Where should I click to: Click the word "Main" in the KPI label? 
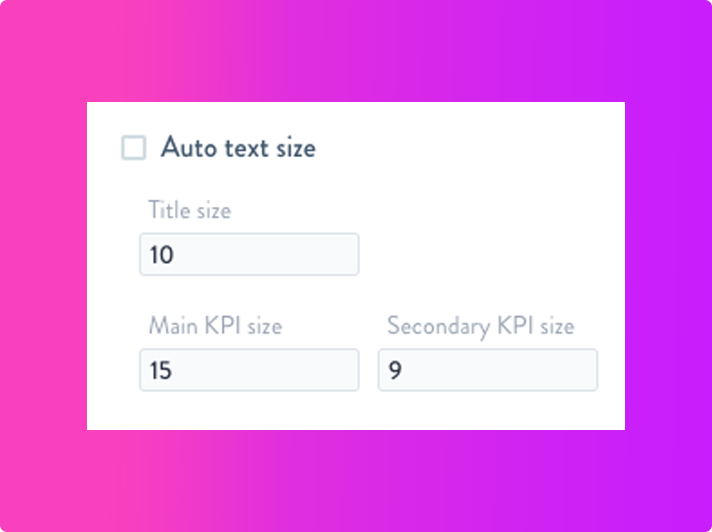tap(171, 326)
